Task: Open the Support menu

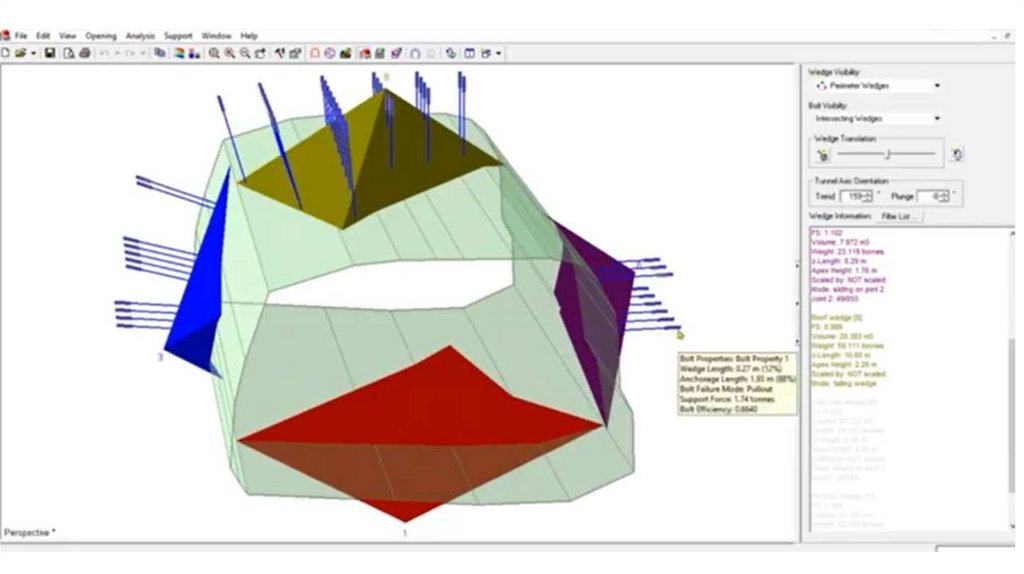Action: pyautogui.click(x=178, y=36)
